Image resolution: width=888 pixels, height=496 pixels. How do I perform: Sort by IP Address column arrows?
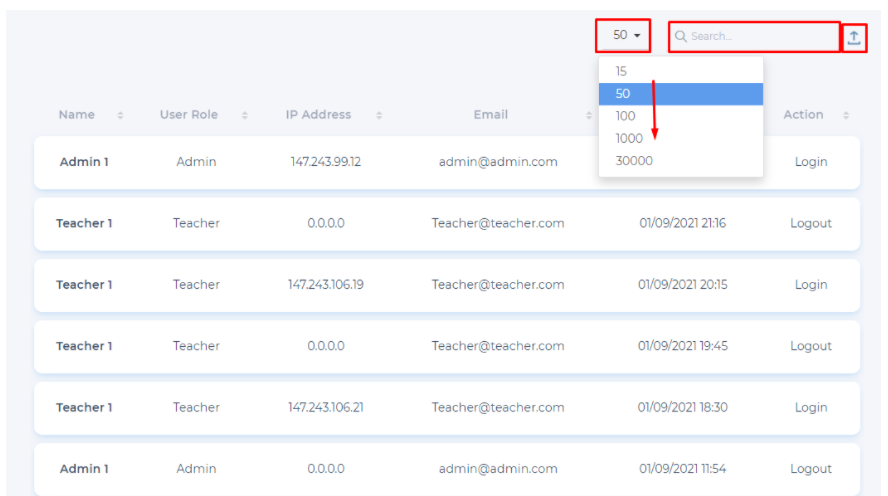(379, 116)
